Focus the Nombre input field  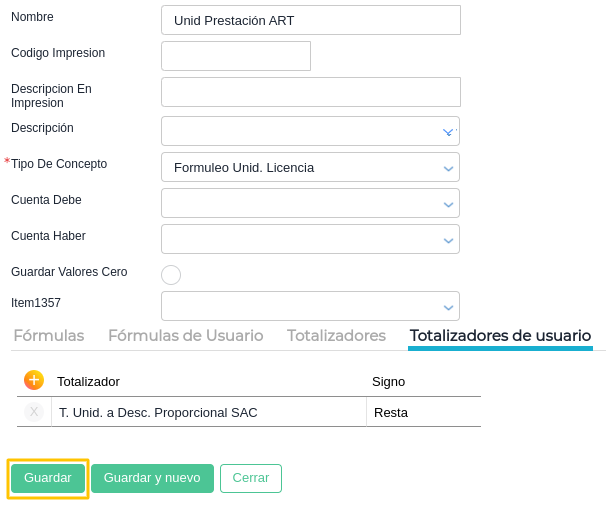tap(310, 20)
